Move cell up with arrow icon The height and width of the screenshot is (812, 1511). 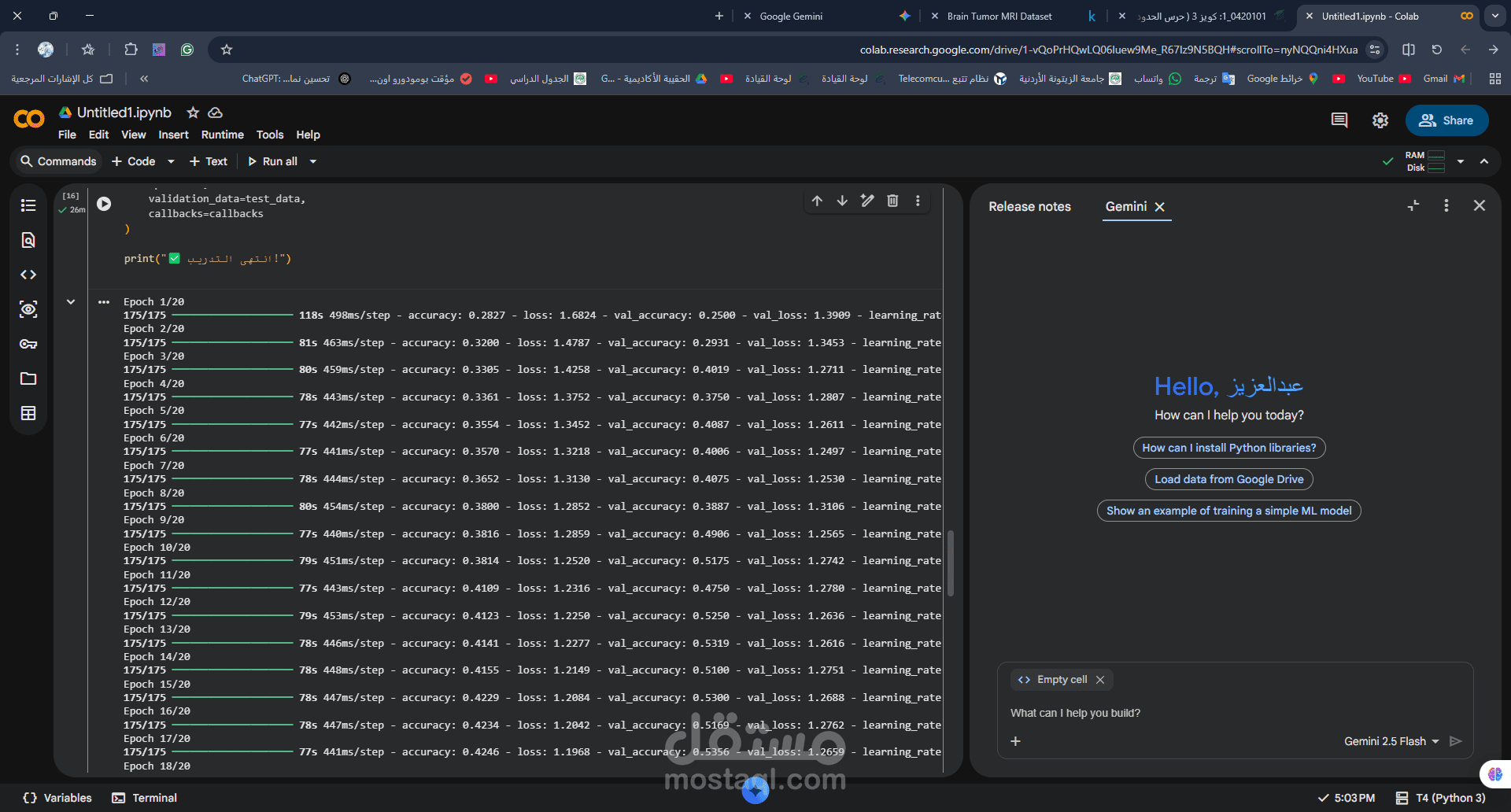(817, 201)
